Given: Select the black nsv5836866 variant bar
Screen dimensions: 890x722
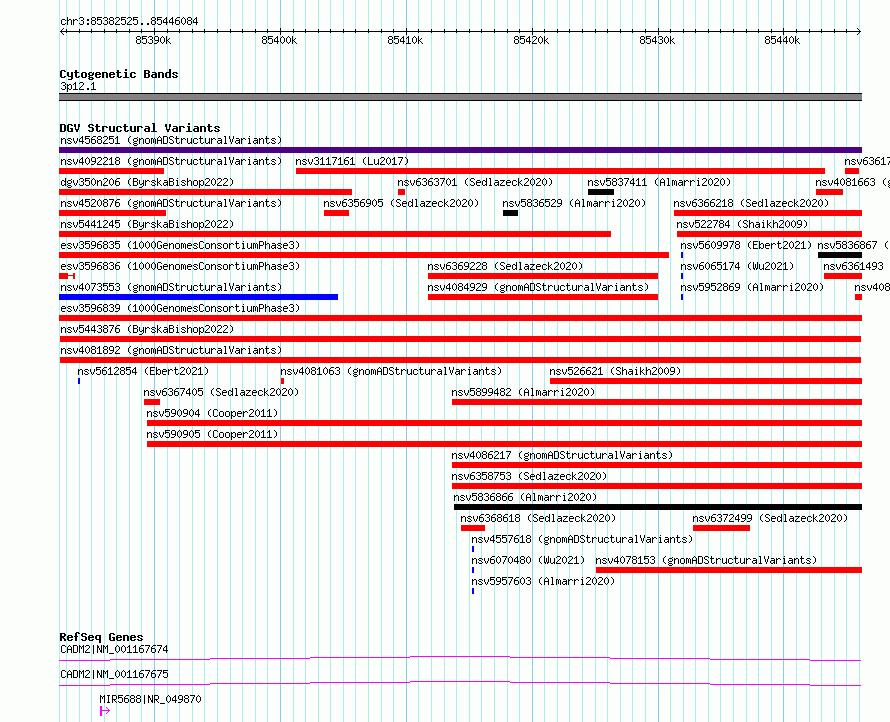Looking at the screenshot, I should (658, 507).
